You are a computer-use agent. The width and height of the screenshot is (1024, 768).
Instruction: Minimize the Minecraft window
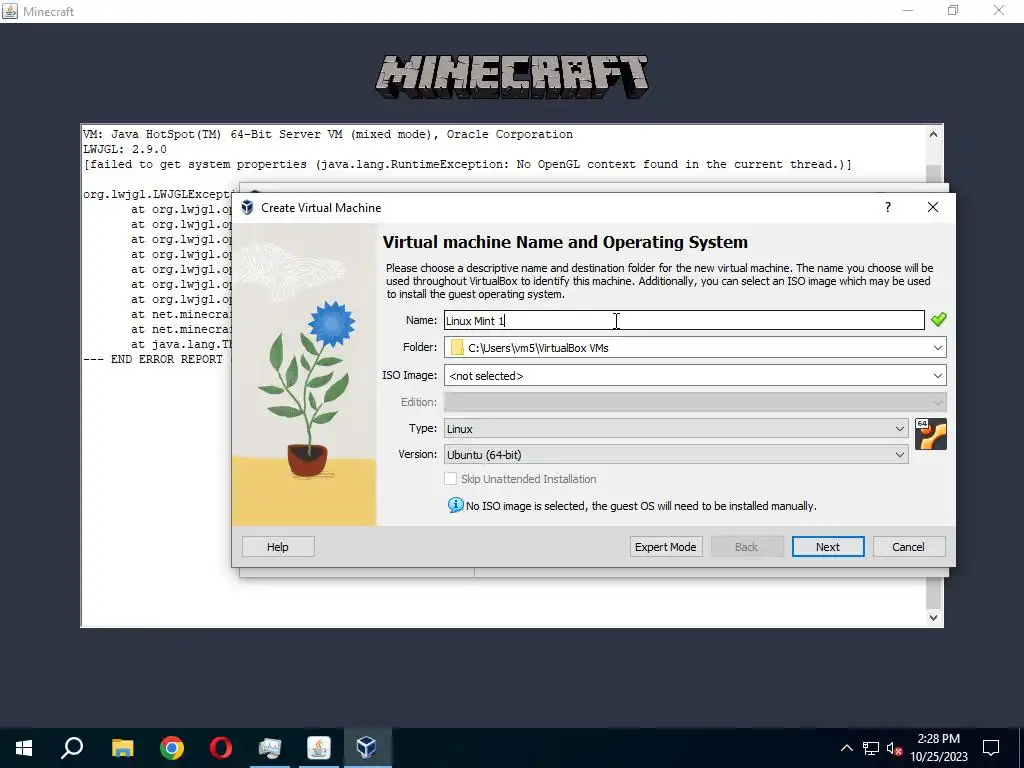pyautogui.click(x=908, y=11)
